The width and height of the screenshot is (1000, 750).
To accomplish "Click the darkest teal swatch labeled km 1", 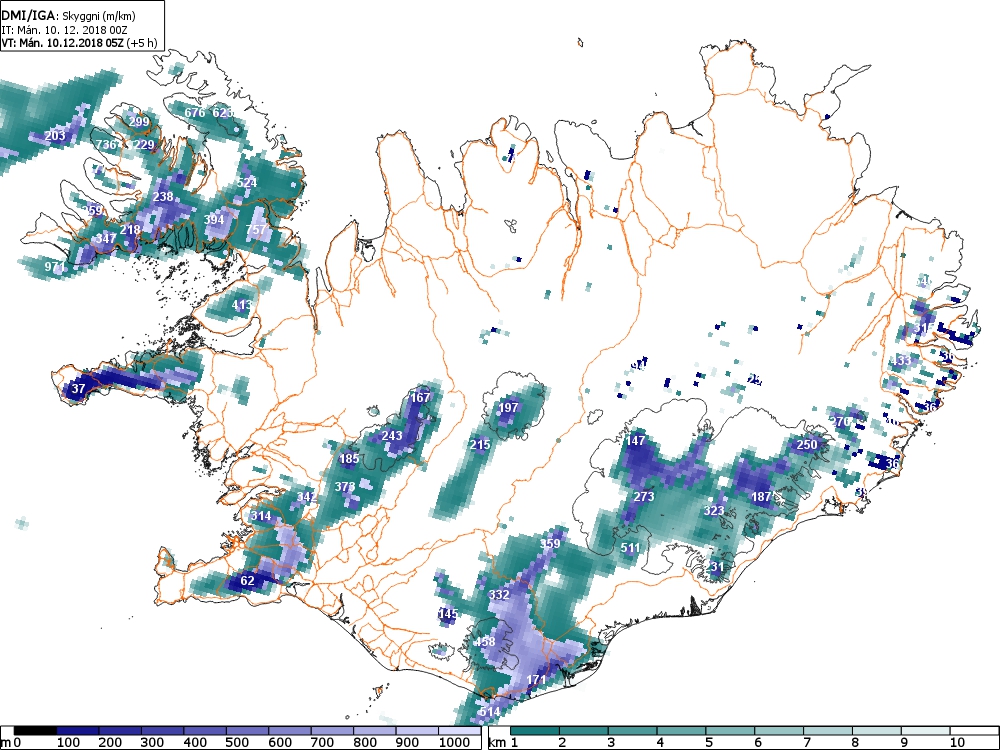I will pos(535,731).
